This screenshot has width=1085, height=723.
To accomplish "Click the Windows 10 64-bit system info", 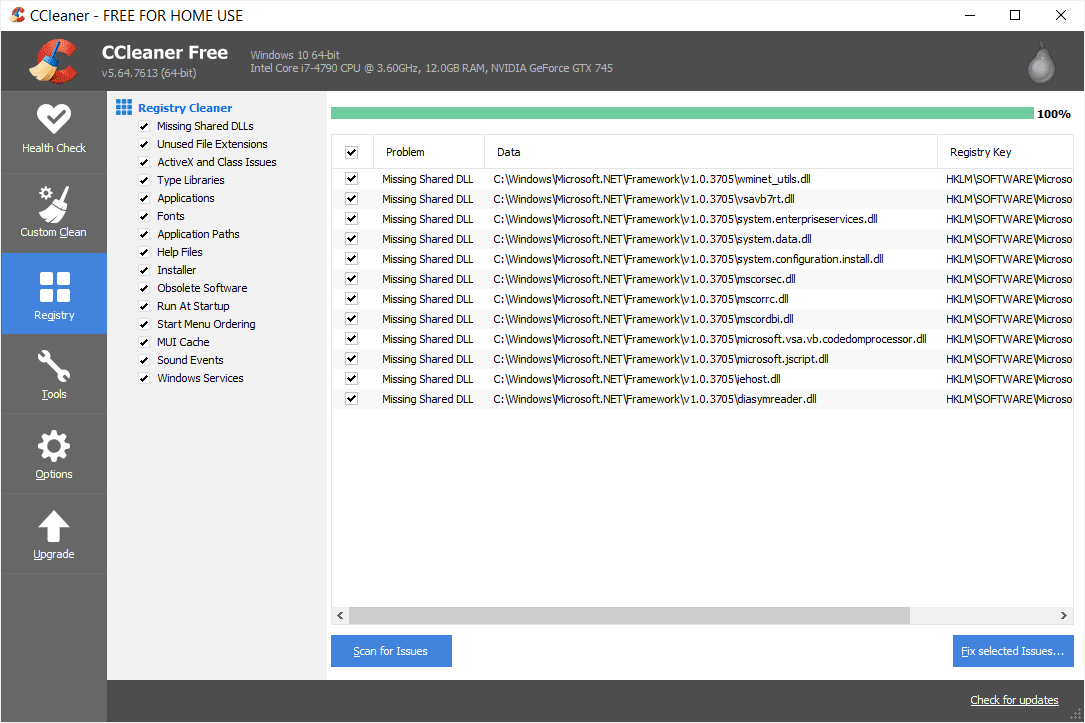I will click(x=295, y=55).
